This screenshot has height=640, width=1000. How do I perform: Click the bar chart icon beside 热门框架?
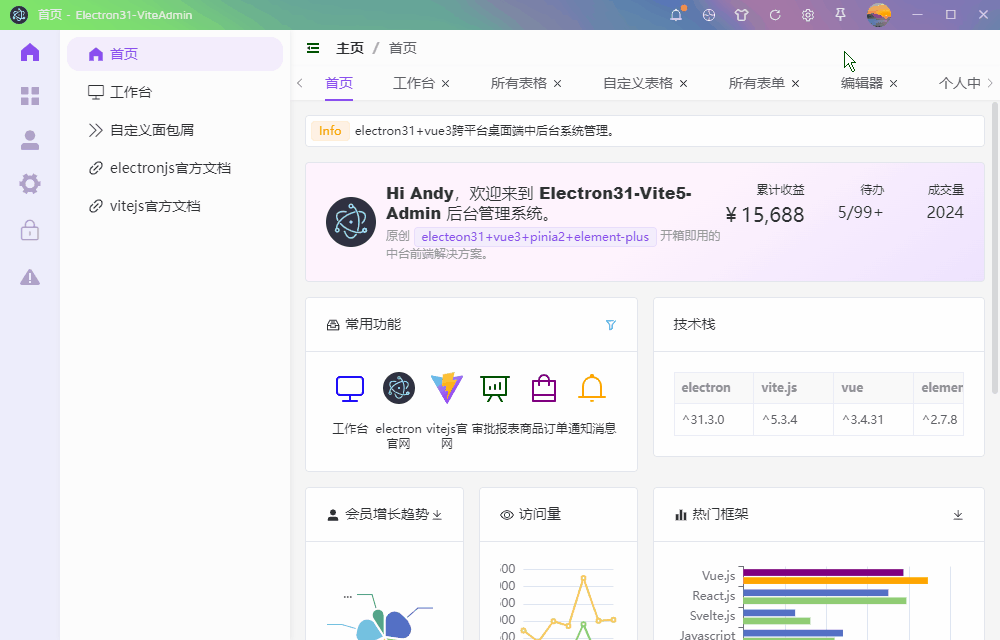click(680, 515)
